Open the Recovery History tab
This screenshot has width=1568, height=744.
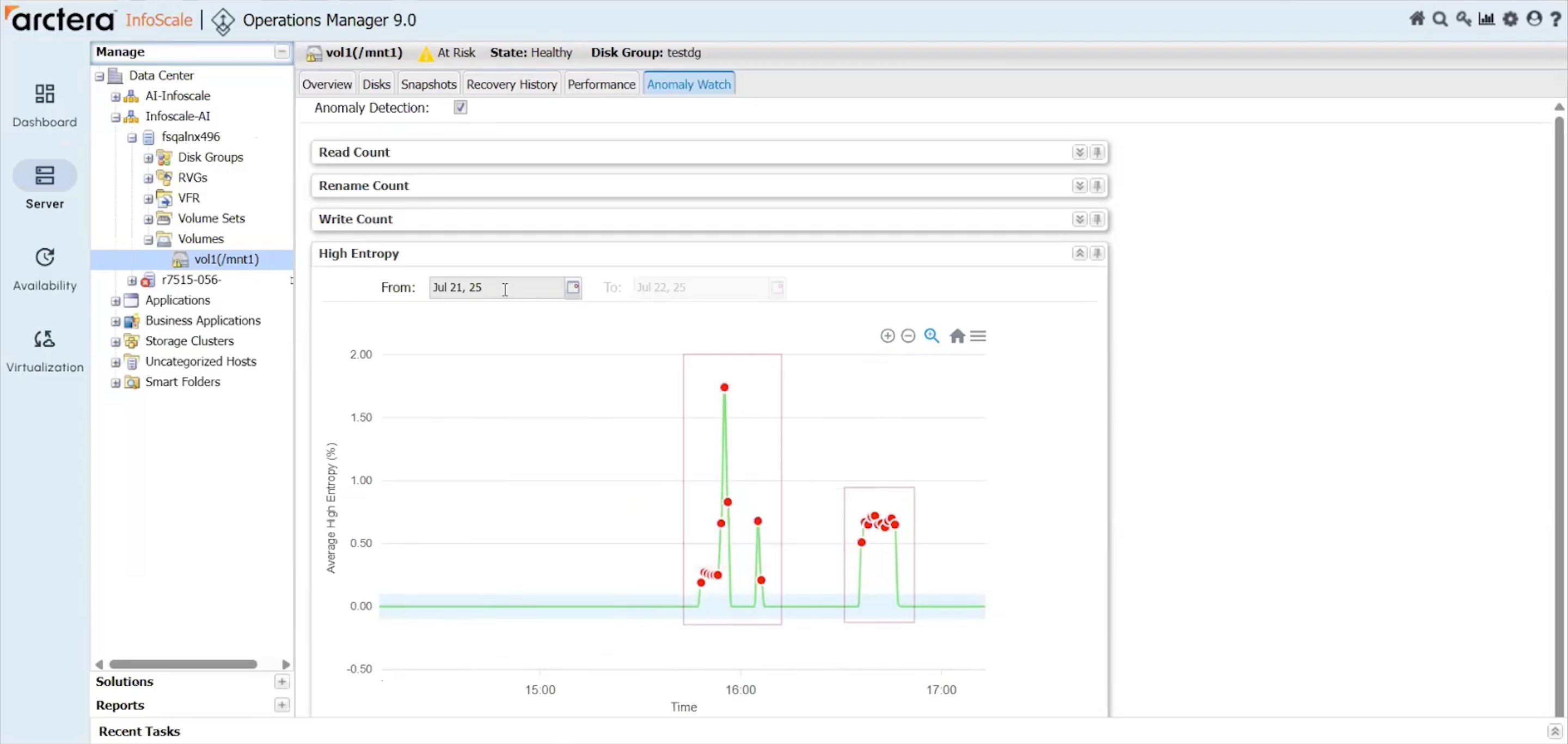[x=511, y=84]
